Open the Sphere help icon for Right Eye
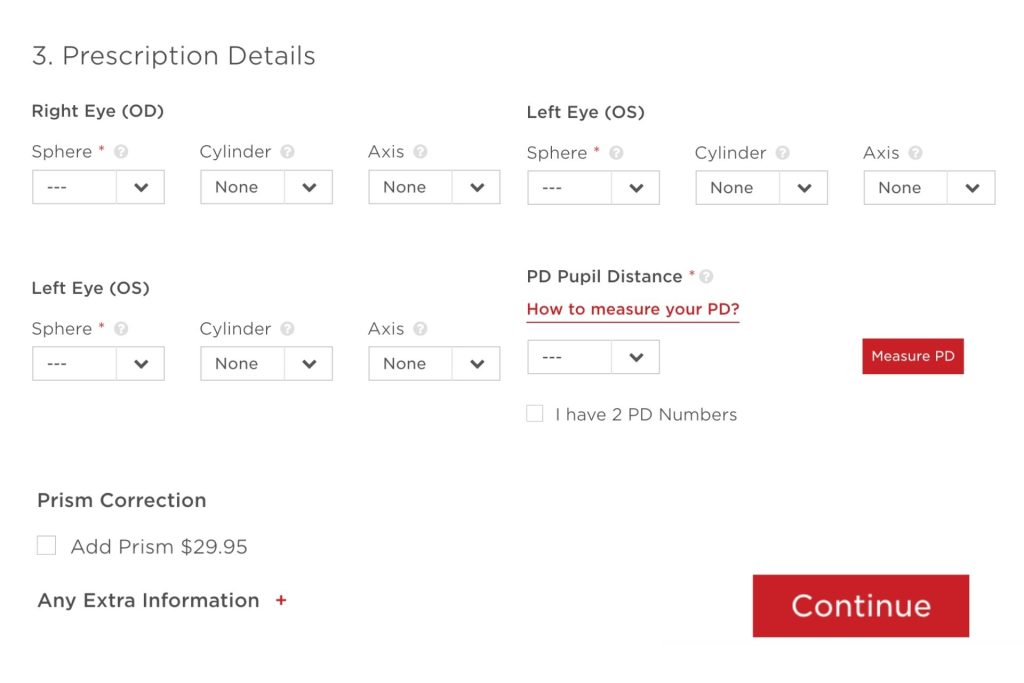The height and width of the screenshot is (683, 1024). pyautogui.click(x=121, y=151)
